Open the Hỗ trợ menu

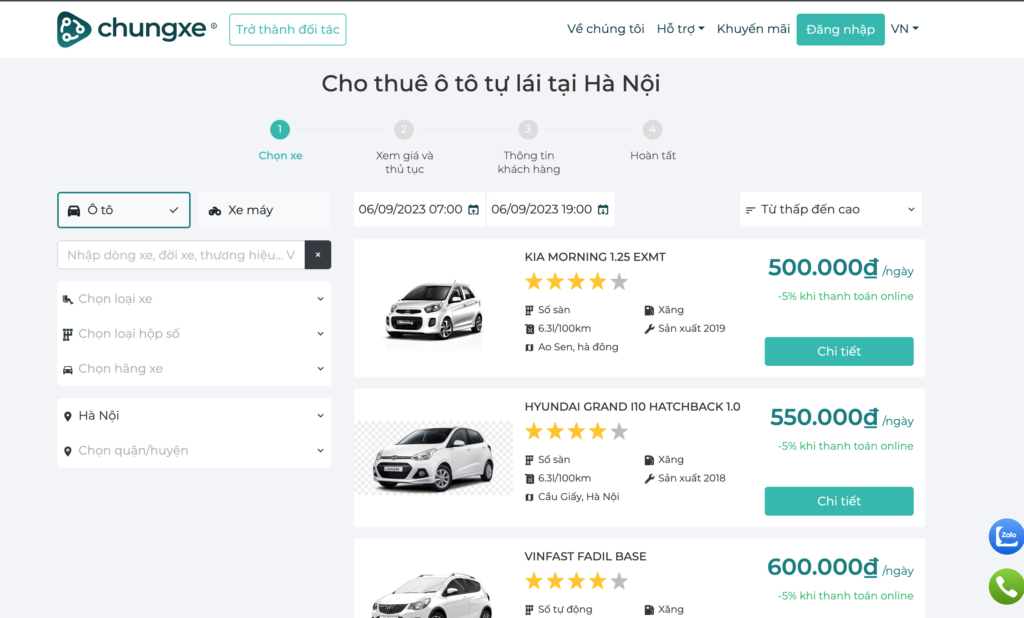680,29
